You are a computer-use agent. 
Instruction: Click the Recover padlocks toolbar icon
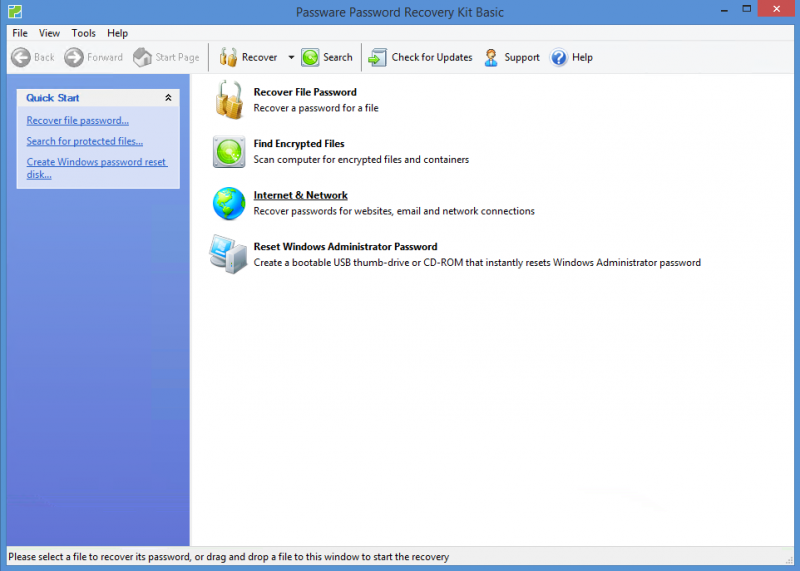(228, 57)
